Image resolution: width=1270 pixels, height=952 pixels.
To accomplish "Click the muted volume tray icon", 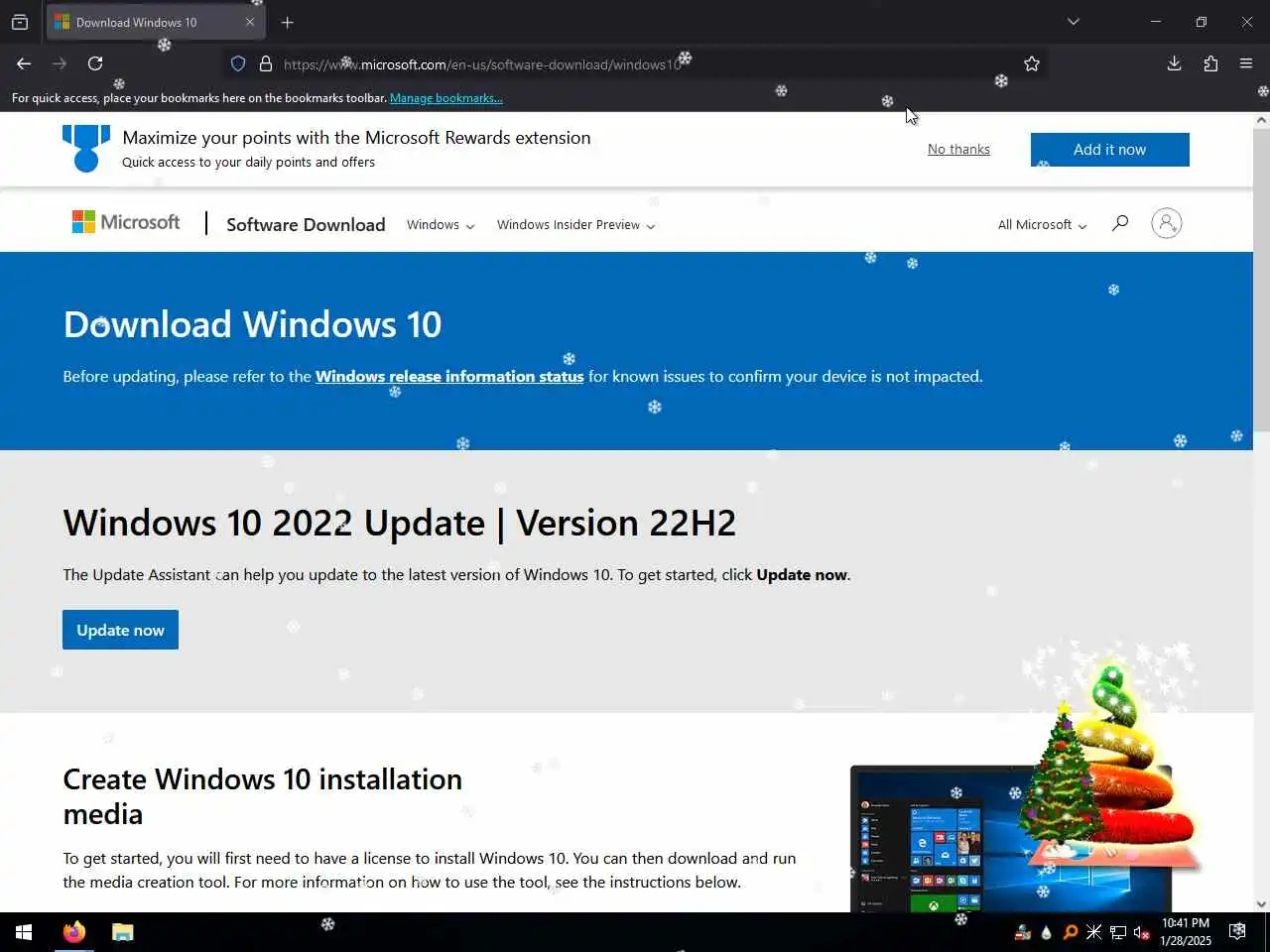I will (x=1141, y=932).
